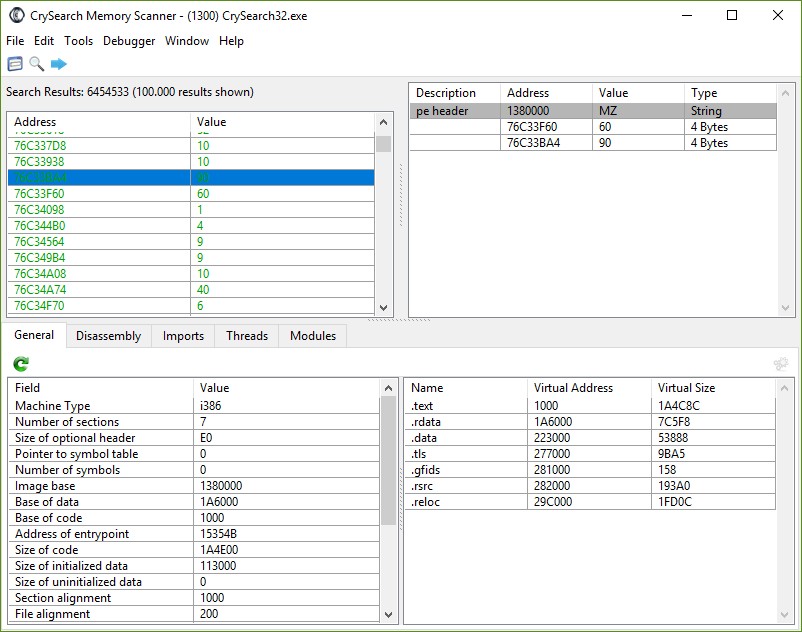This screenshot has width=802, height=632.
Task: Click the blue arrow next scan icon
Action: click(x=59, y=64)
